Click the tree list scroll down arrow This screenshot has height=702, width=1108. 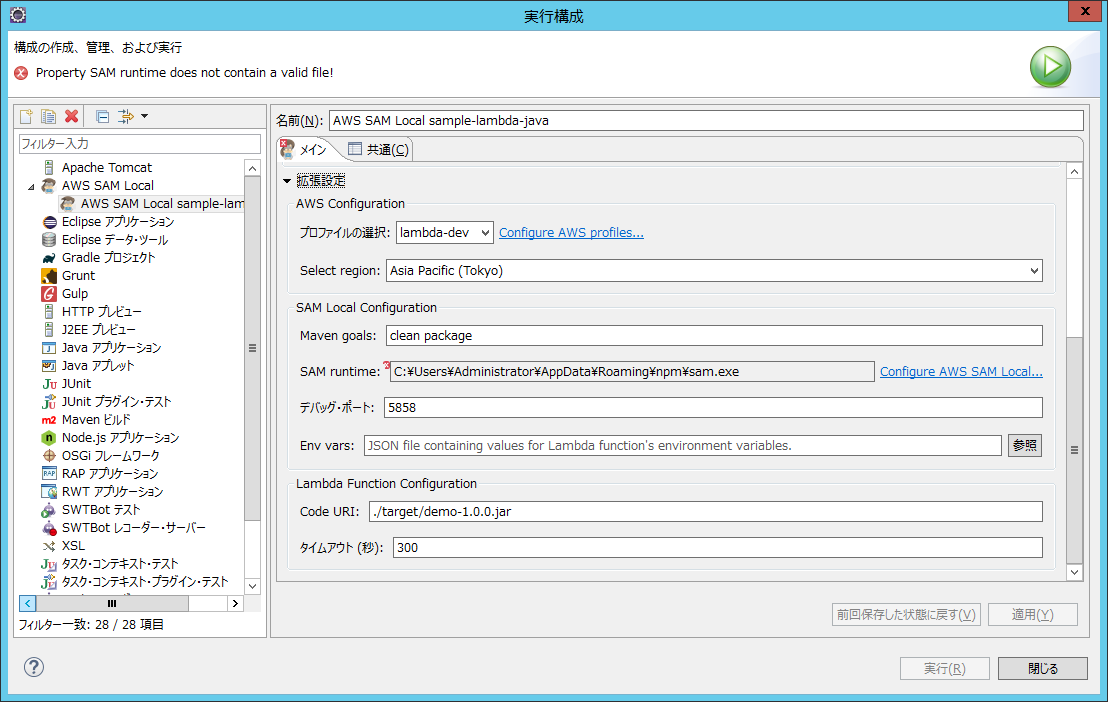click(x=252, y=586)
